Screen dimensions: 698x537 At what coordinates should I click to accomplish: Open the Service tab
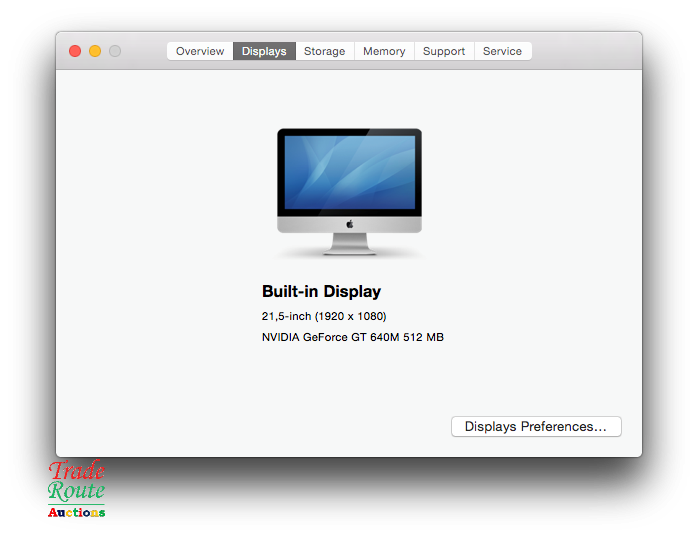pyautogui.click(x=502, y=51)
